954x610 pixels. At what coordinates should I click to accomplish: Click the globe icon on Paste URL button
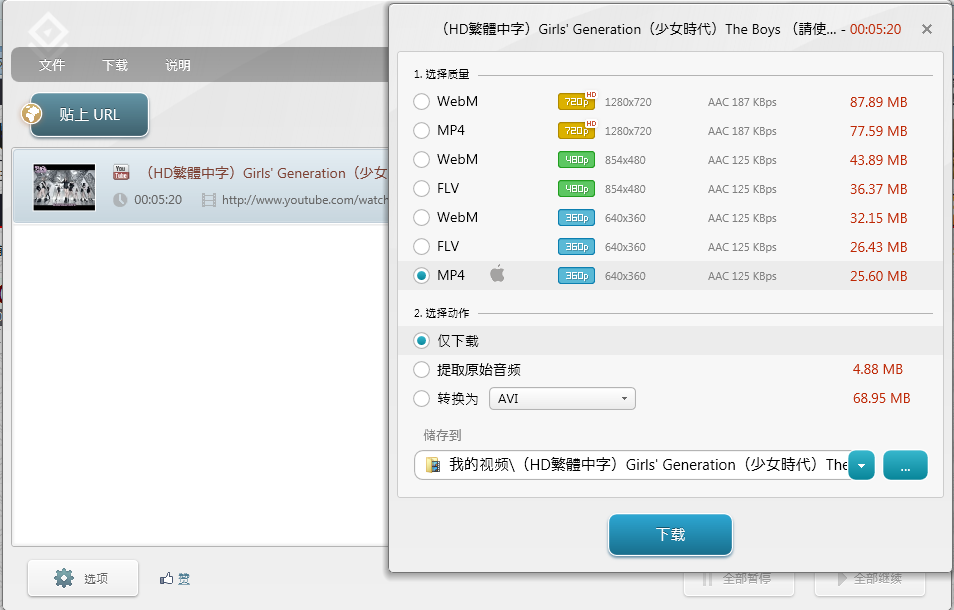(x=32, y=114)
